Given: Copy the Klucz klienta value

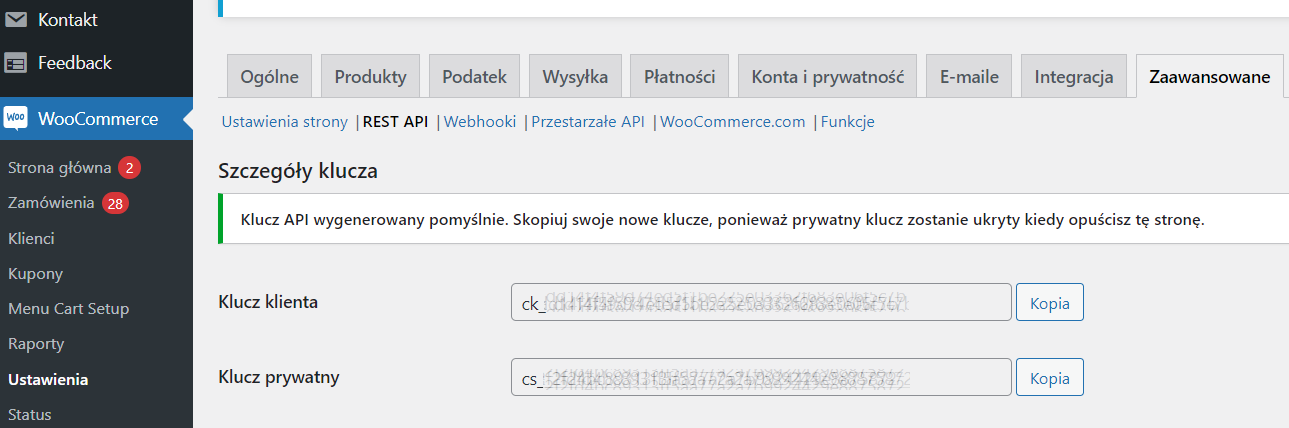Looking at the screenshot, I should point(1049,302).
